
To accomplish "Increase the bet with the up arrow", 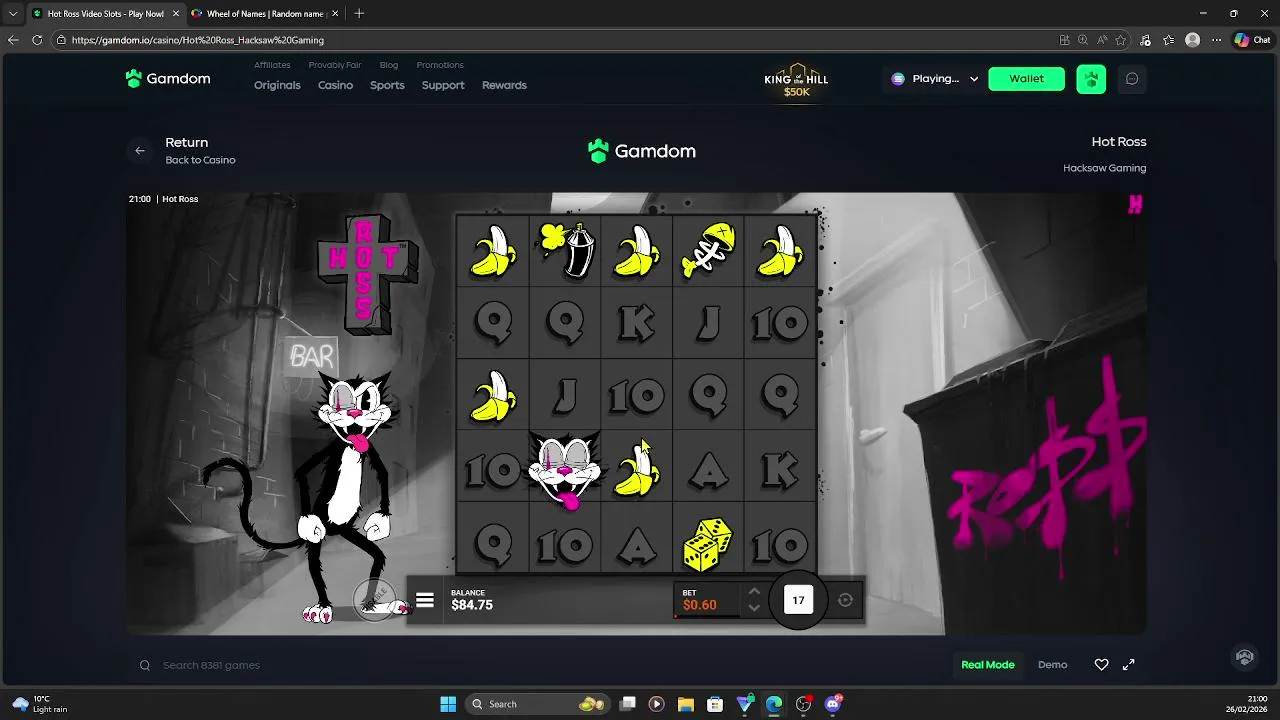I will pyautogui.click(x=754, y=592).
